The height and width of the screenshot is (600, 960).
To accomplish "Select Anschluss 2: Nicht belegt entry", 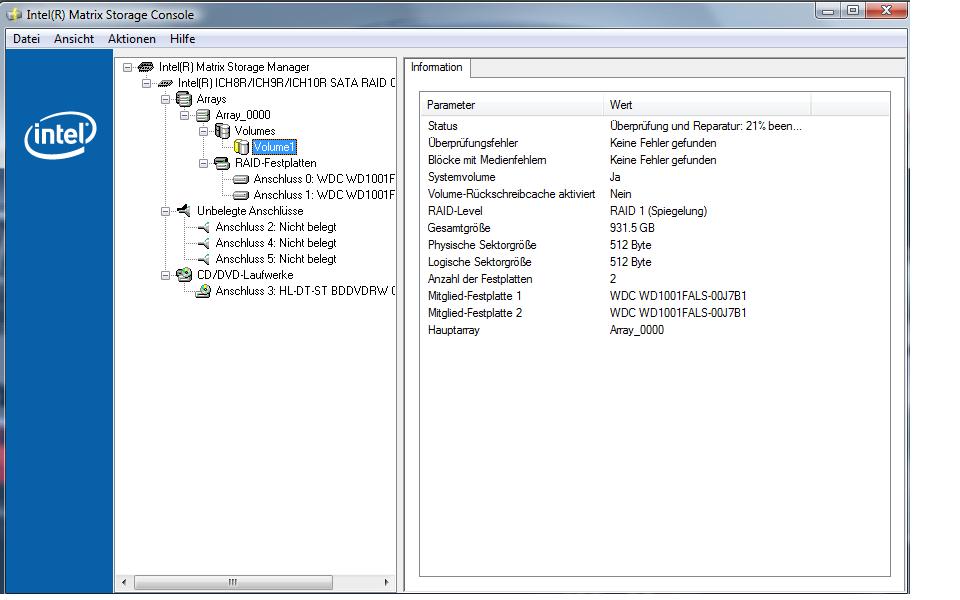I will 276,227.
